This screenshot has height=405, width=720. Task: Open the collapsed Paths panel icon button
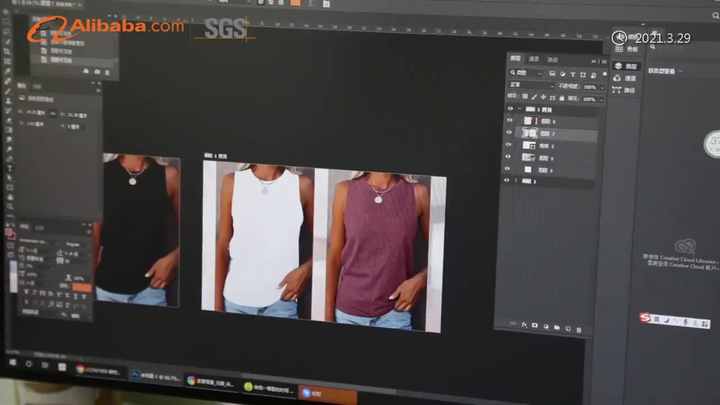coord(625,90)
